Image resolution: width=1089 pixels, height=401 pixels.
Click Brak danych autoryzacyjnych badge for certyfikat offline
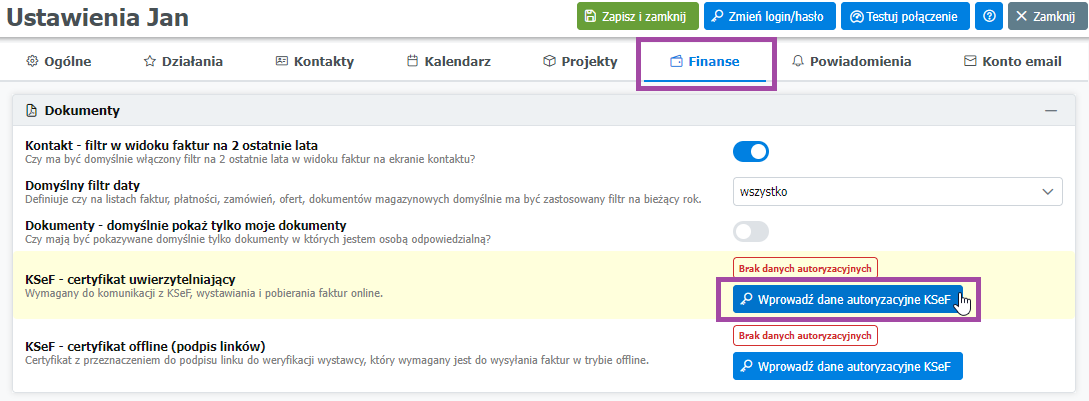pos(806,335)
